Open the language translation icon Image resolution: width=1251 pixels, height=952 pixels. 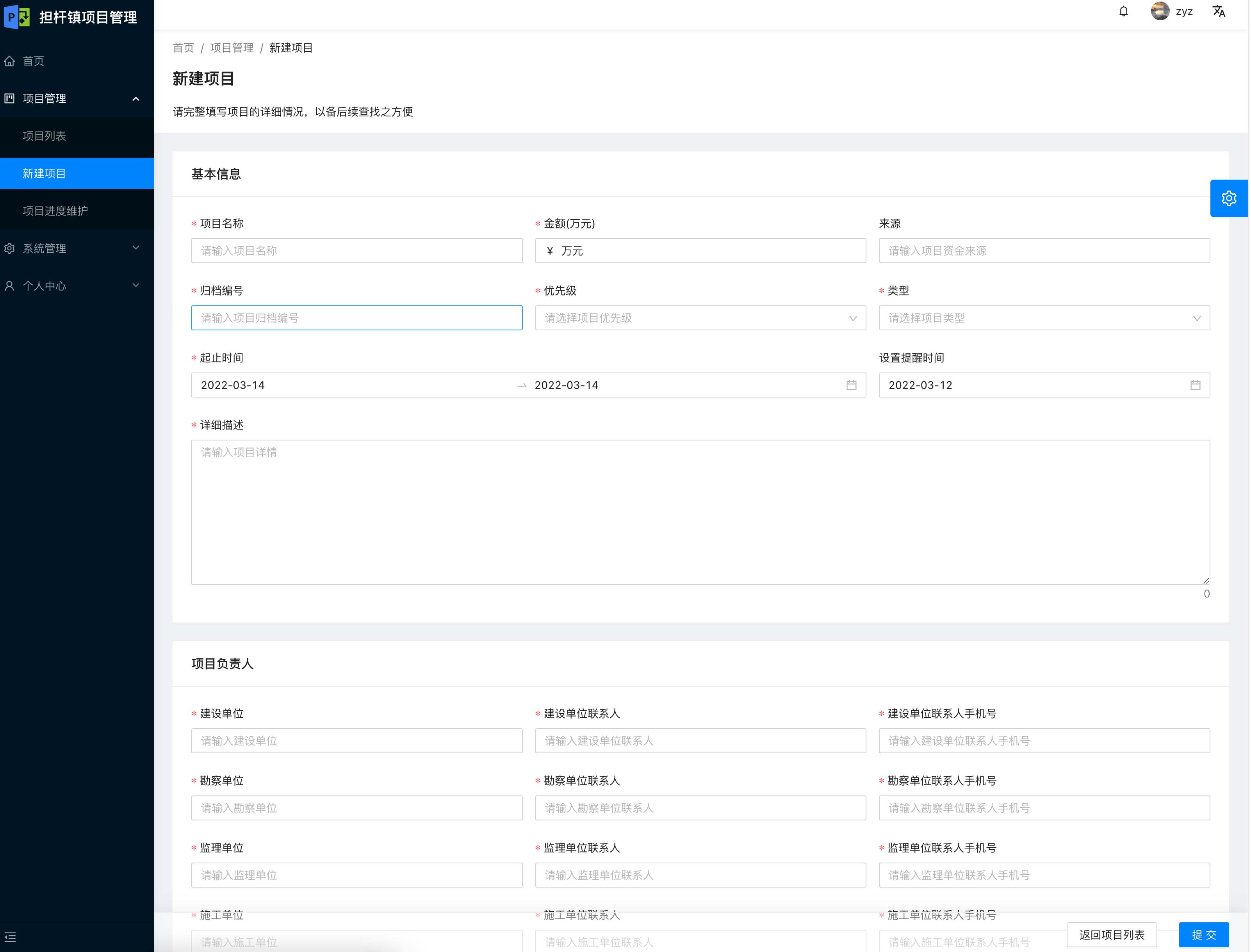tap(1219, 11)
